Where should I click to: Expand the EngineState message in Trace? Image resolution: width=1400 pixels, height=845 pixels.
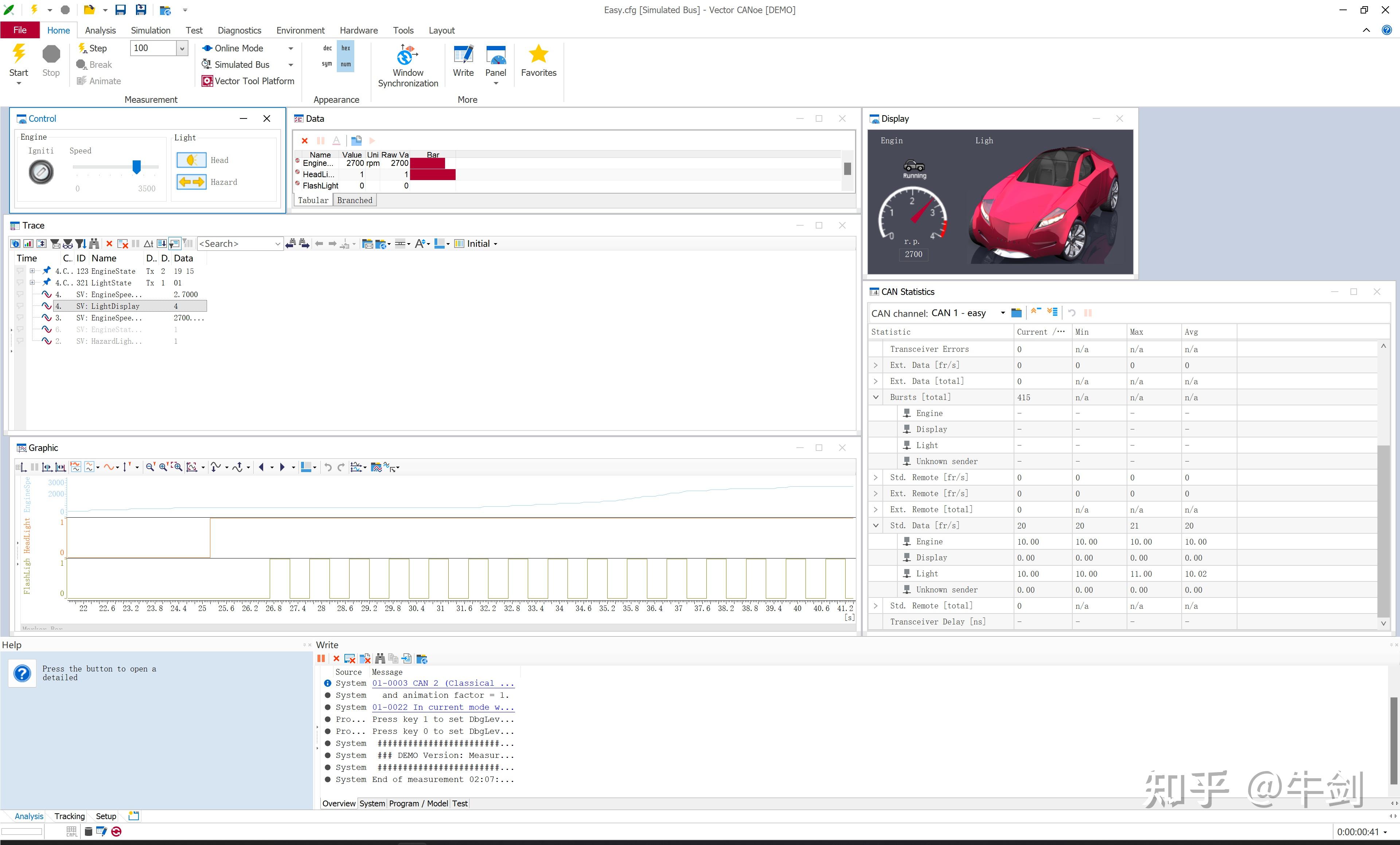coord(32,271)
